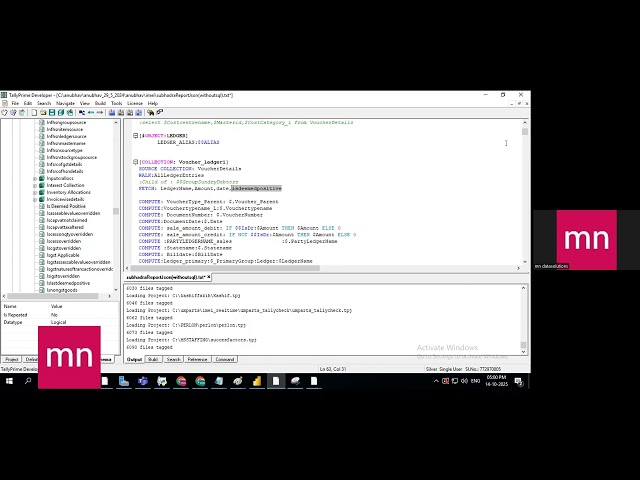640x480 pixels.
Task: Switch to the Build tab in bottom panel
Action: point(153,360)
